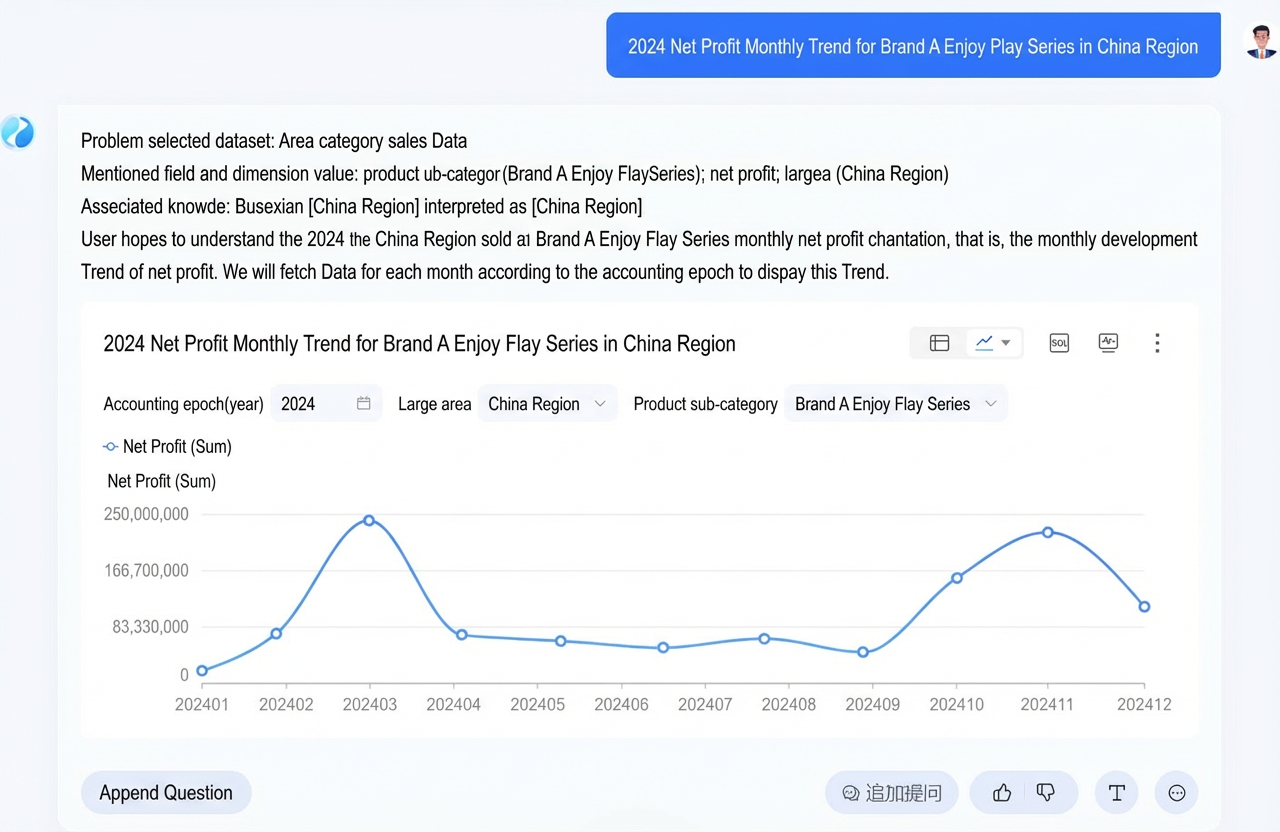
Task: Click the assistant logo icon
Action: point(18,132)
